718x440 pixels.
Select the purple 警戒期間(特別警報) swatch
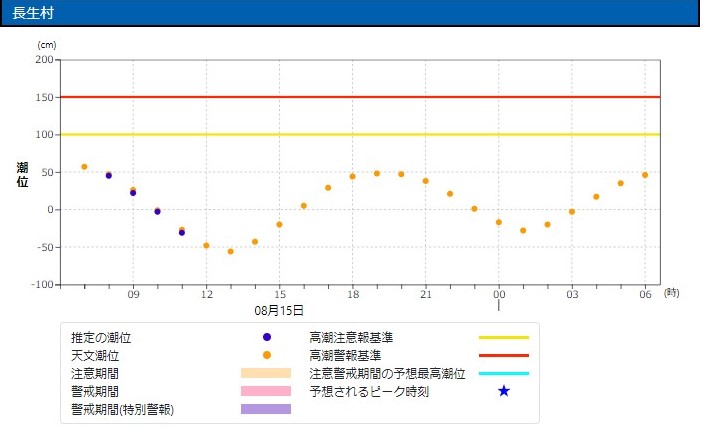266,409
